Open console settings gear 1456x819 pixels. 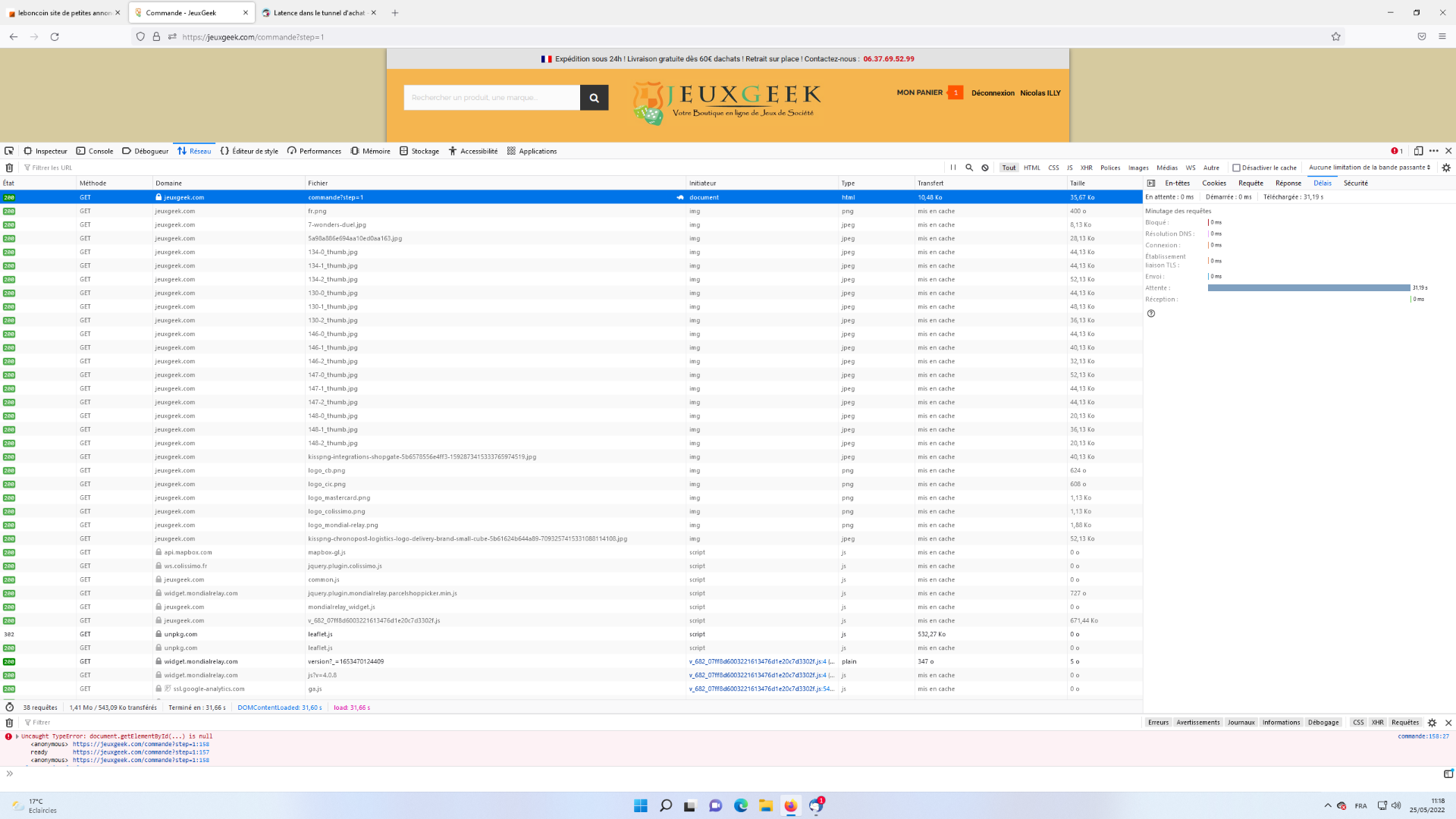[1432, 723]
